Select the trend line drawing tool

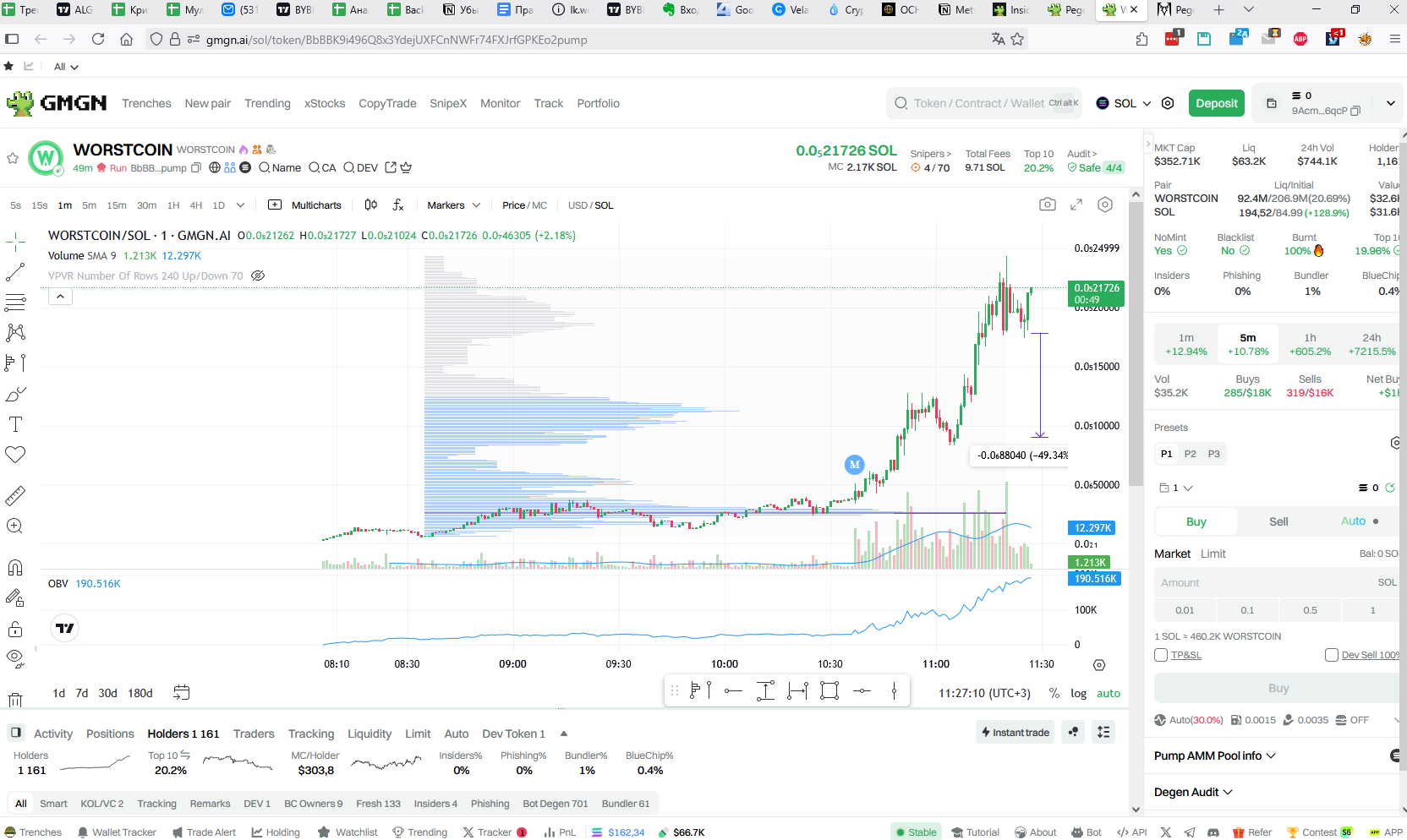15,272
